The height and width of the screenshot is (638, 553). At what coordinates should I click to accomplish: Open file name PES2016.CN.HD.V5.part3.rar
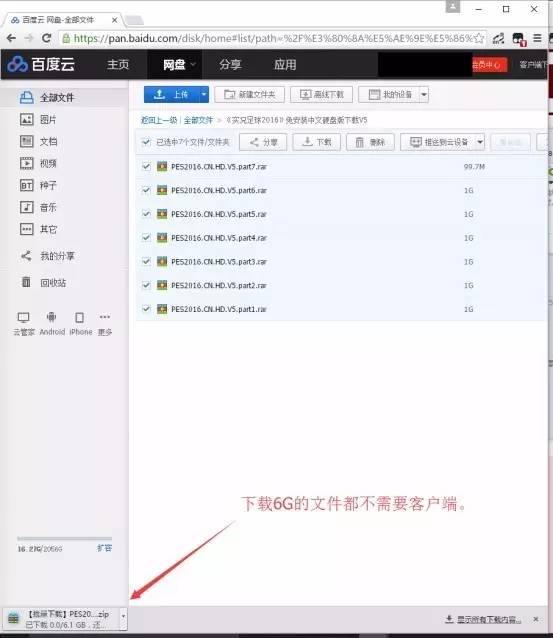(x=219, y=262)
